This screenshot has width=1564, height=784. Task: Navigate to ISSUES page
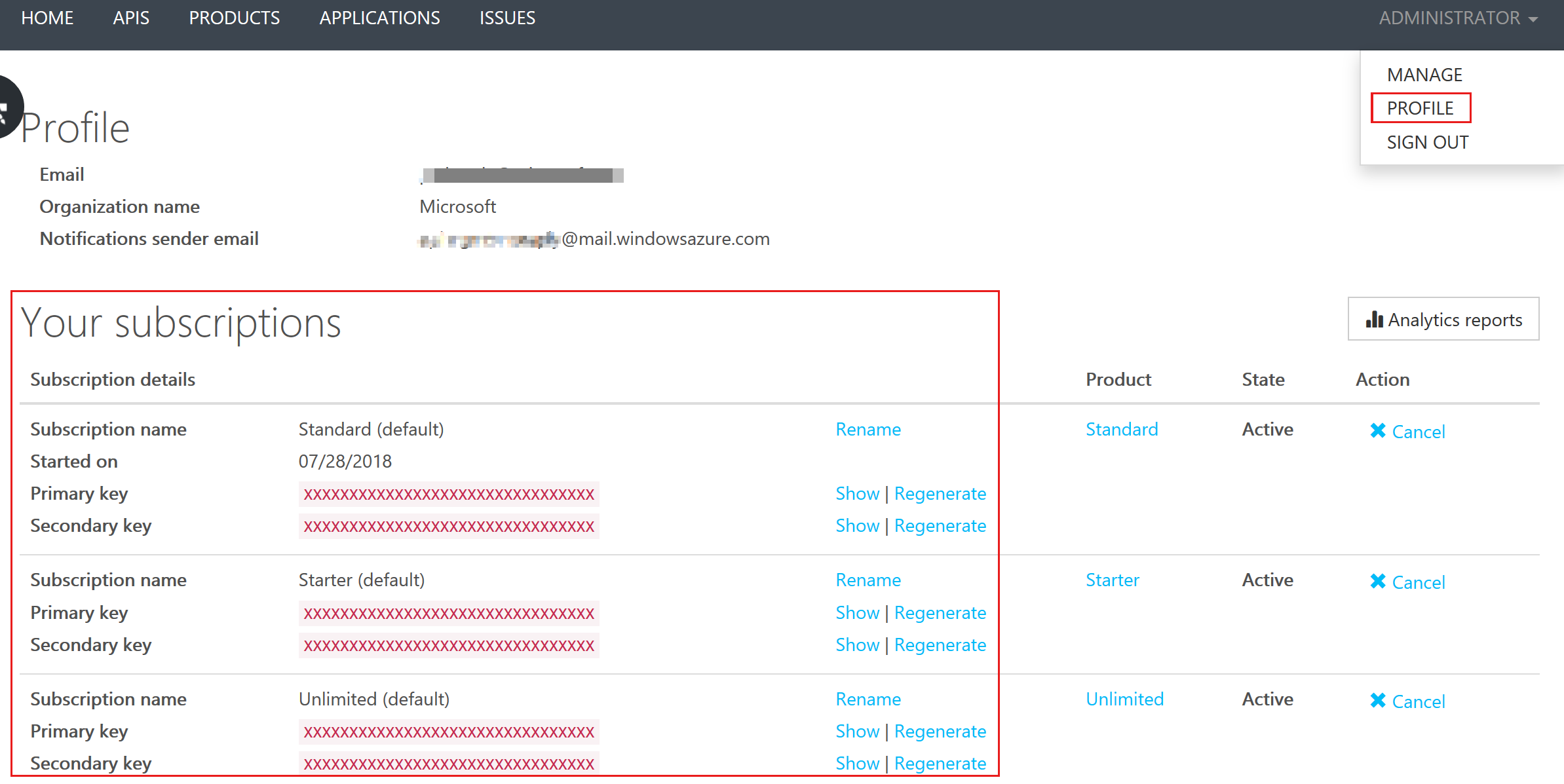pyautogui.click(x=507, y=18)
